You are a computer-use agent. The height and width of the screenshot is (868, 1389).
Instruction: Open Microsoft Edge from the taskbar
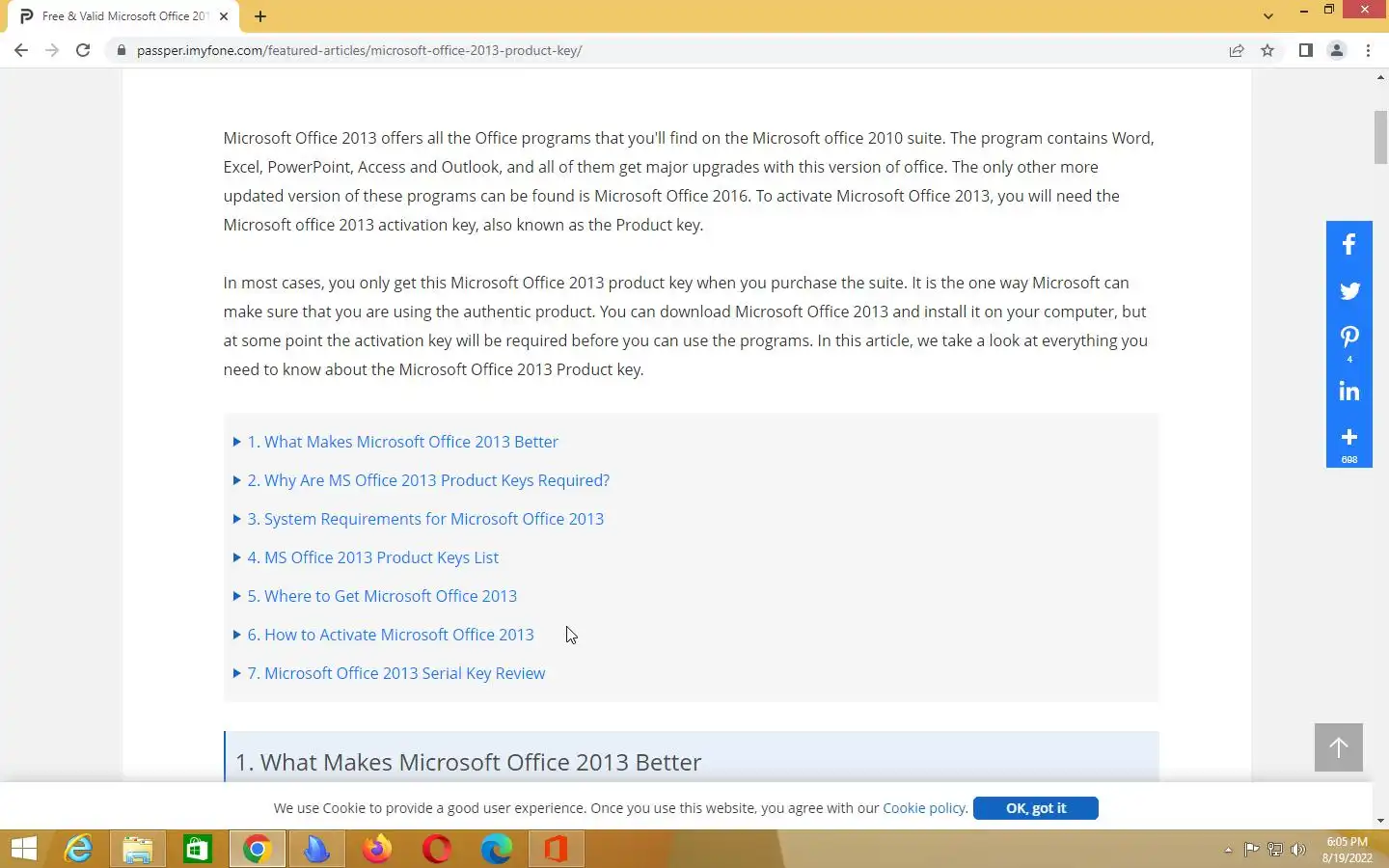tap(497, 849)
